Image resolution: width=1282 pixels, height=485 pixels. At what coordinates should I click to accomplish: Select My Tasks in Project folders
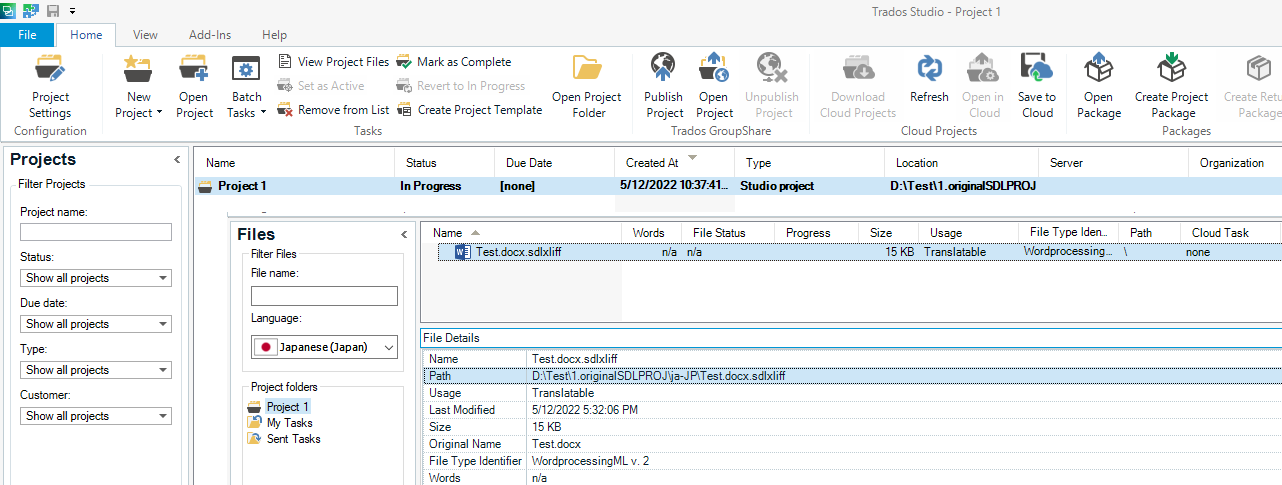pos(289,423)
